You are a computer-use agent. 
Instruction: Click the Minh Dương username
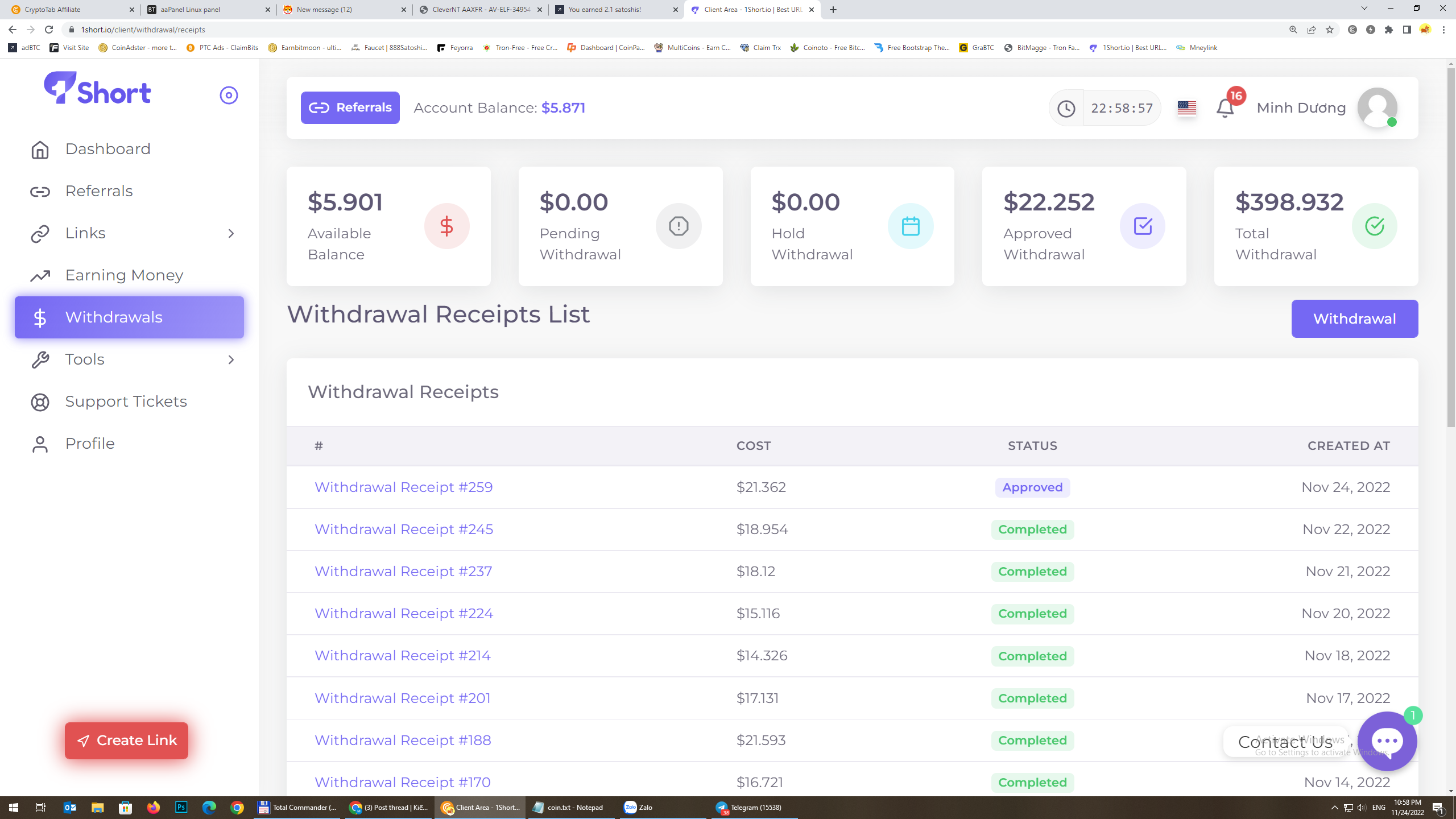(x=1301, y=107)
